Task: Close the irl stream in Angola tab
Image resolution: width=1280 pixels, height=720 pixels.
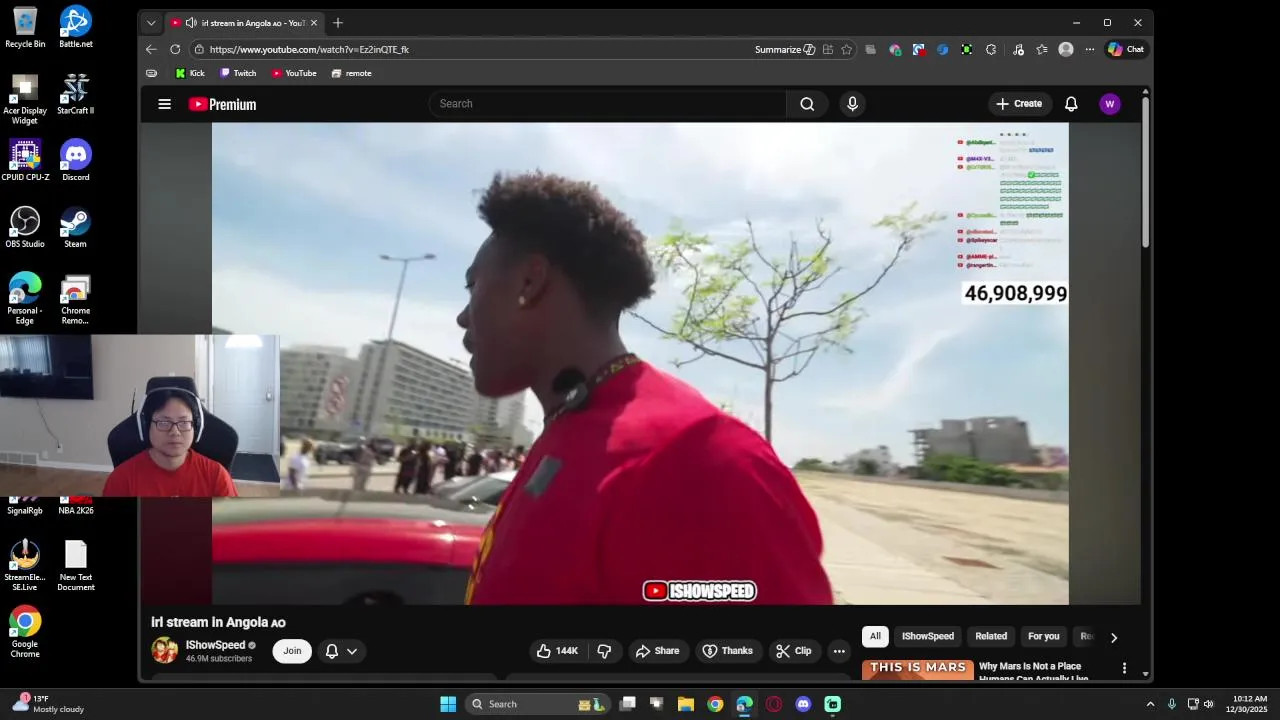Action: click(x=314, y=22)
